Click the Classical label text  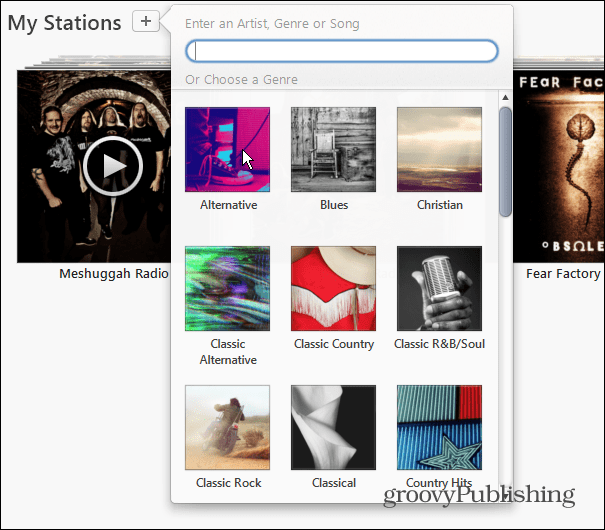pos(334,483)
